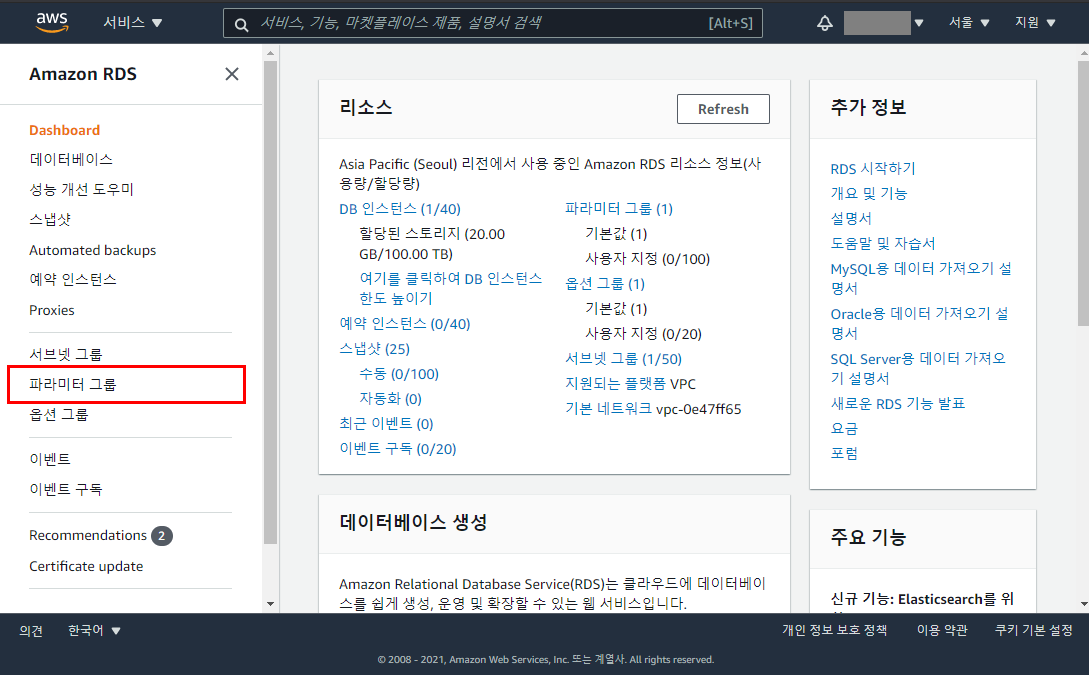Focus the AWS services search field
Viewport: 1089px width, 675px height.
click(492, 23)
